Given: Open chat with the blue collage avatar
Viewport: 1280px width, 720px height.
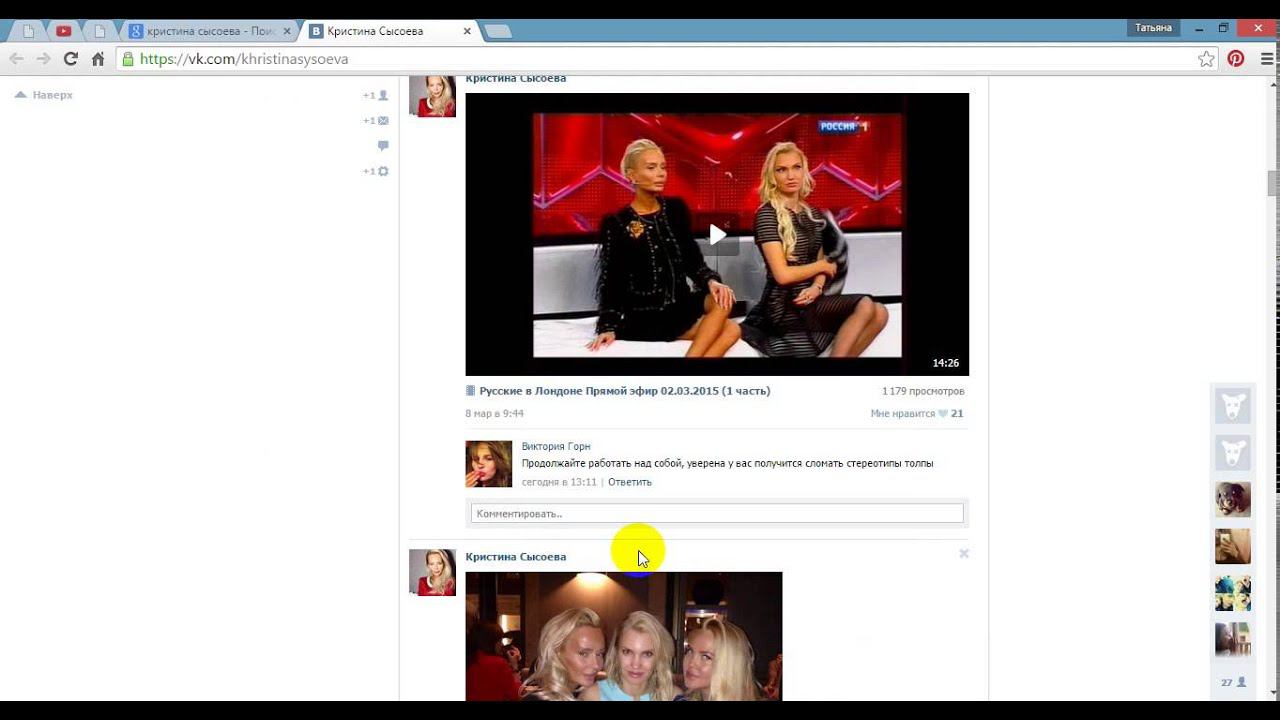Looking at the screenshot, I should tap(1233, 593).
